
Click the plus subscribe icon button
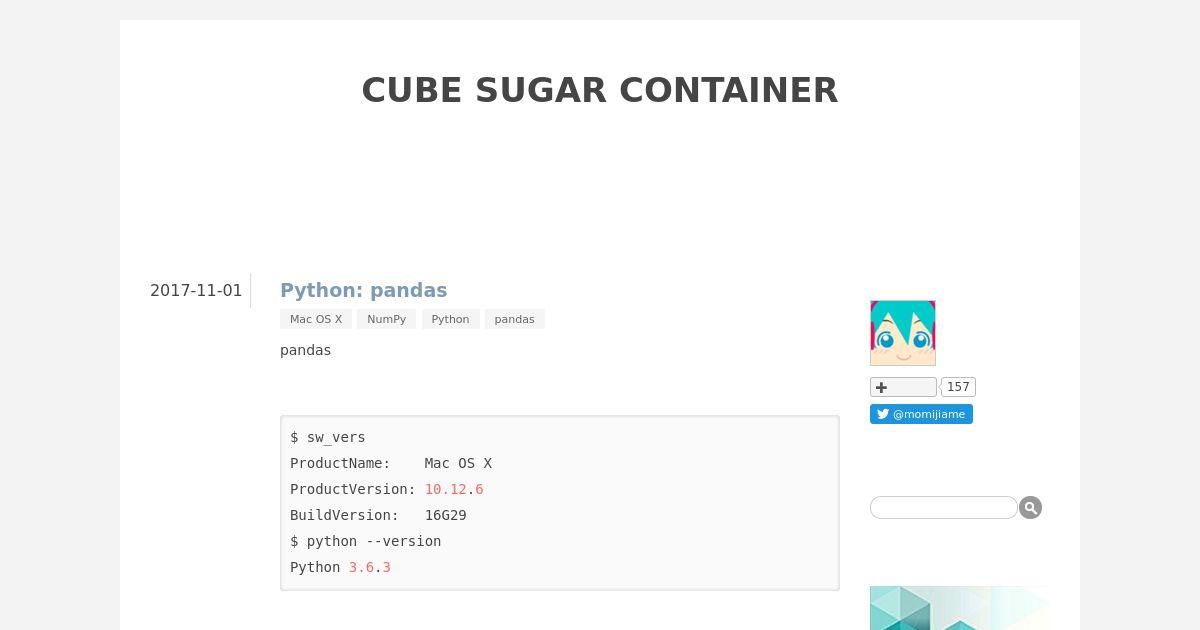[903, 387]
